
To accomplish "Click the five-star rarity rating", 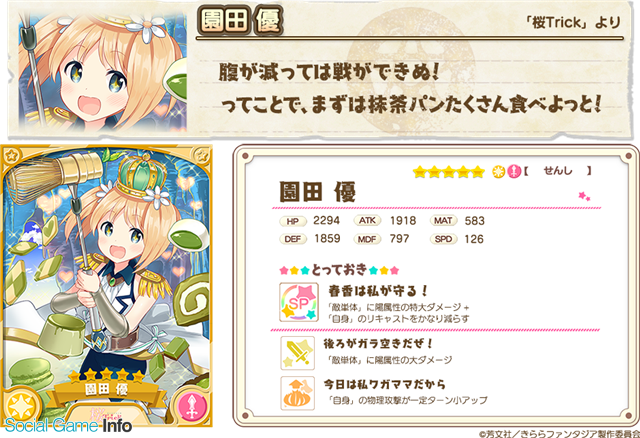I will click(449, 172).
